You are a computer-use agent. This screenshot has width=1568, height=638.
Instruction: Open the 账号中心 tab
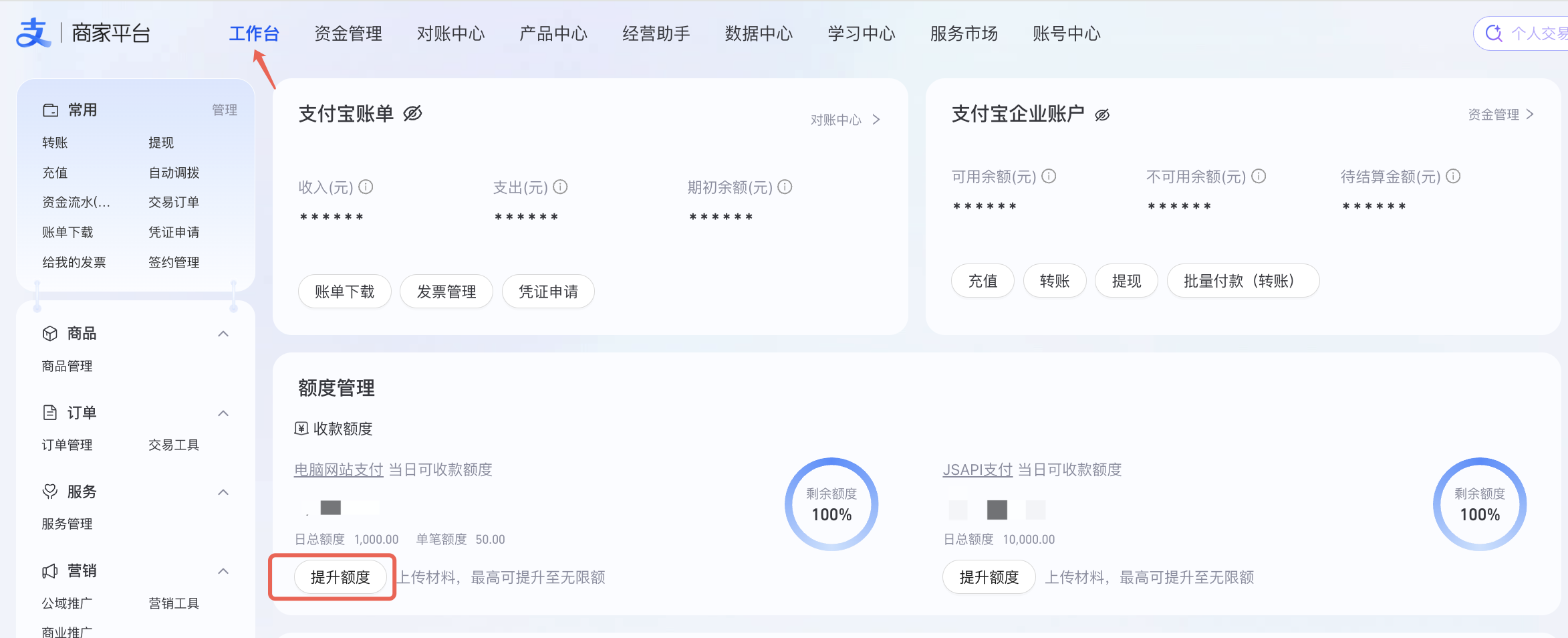click(1067, 33)
